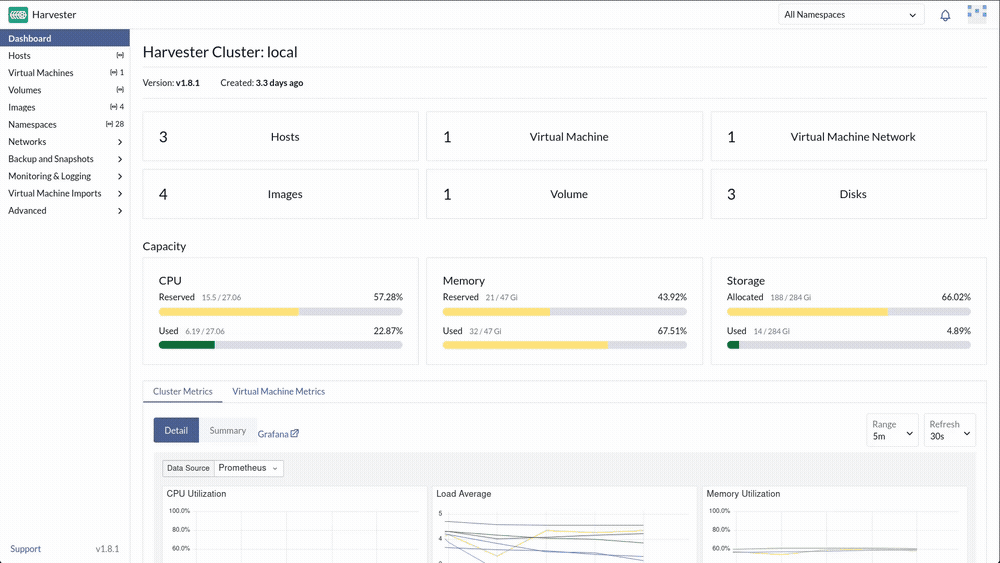The image size is (1000, 563).
Task: Click the 4 Images card
Action: pyautogui.click(x=281, y=194)
